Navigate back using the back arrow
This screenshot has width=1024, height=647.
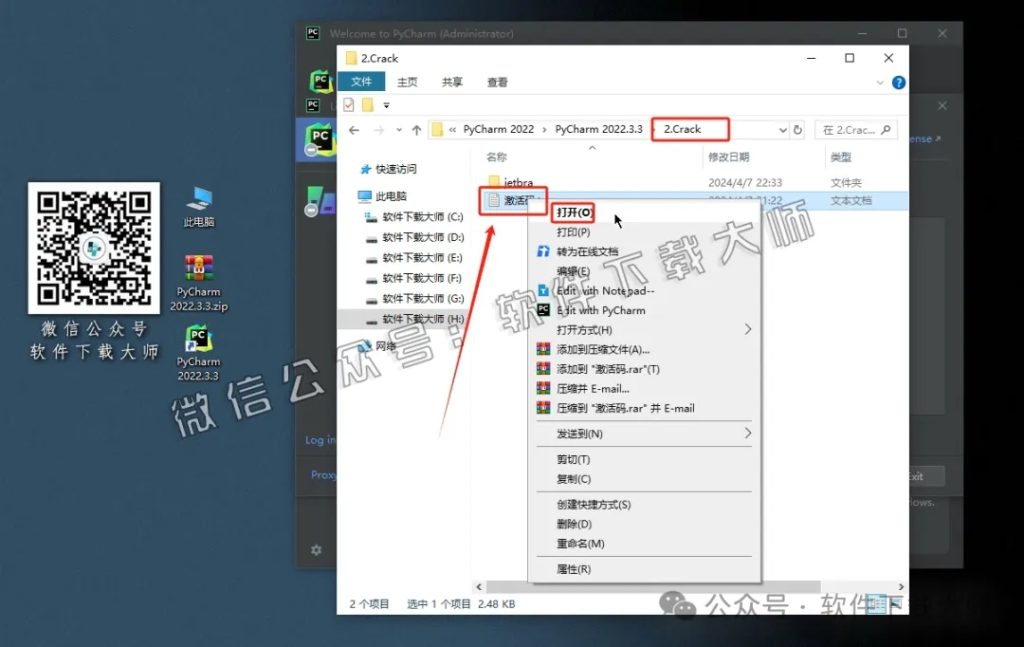[x=355, y=129]
